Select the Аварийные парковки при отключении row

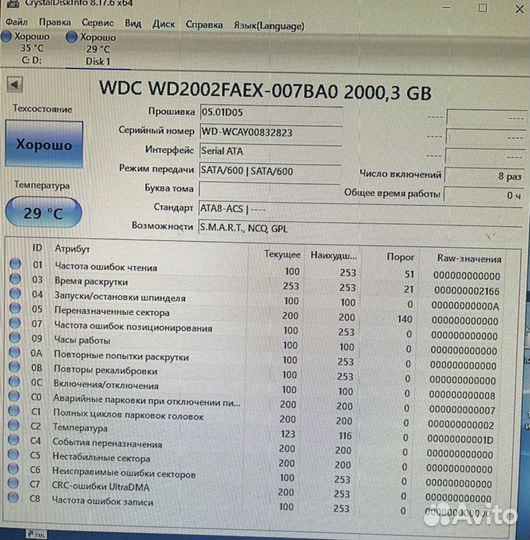pyautogui.click(x=252, y=402)
